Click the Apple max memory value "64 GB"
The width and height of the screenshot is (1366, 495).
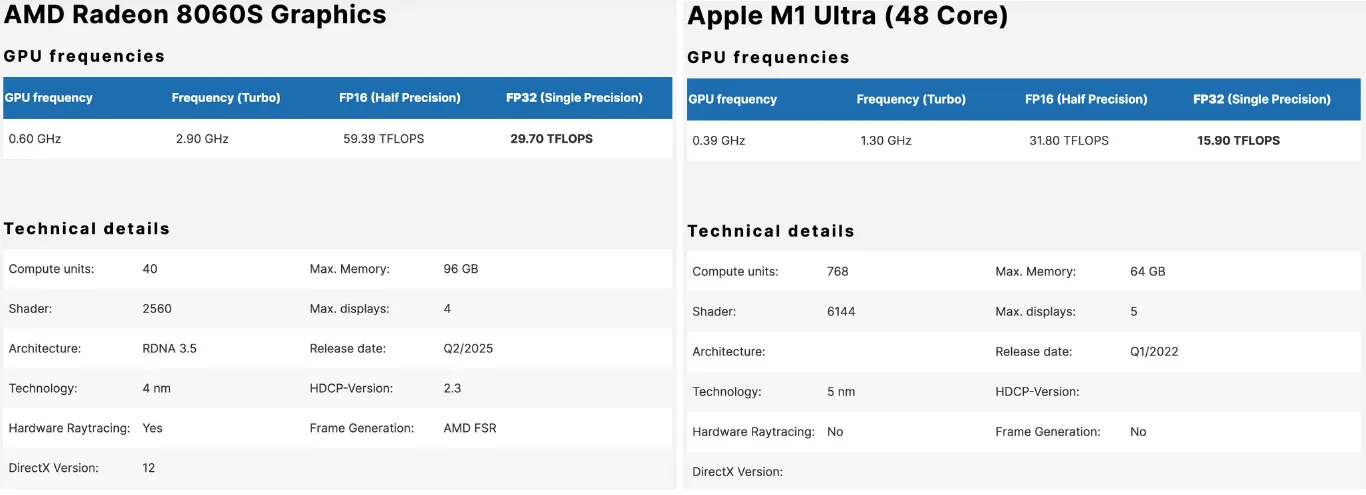coord(1148,272)
